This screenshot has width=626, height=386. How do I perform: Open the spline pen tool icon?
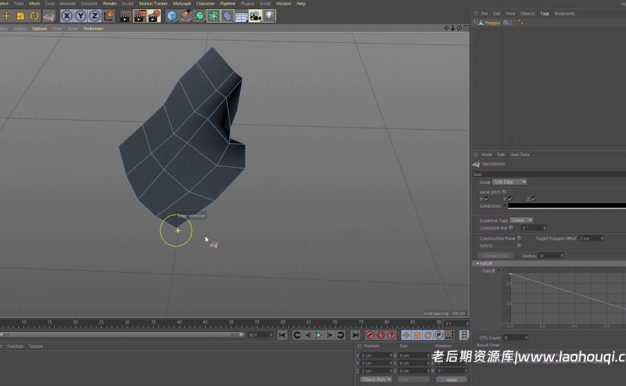pos(186,16)
